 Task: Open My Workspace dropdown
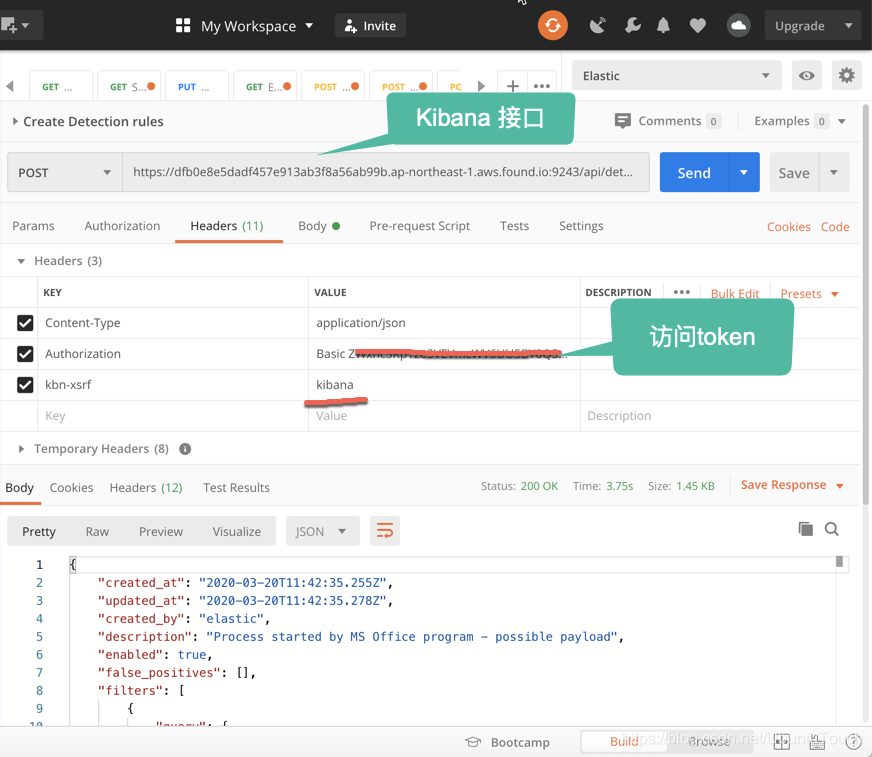click(x=257, y=26)
